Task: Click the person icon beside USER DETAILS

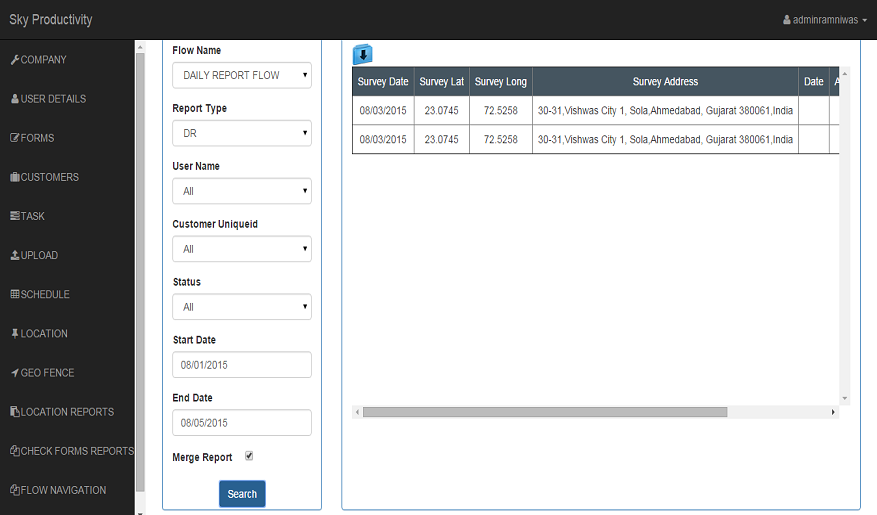Action: point(15,99)
